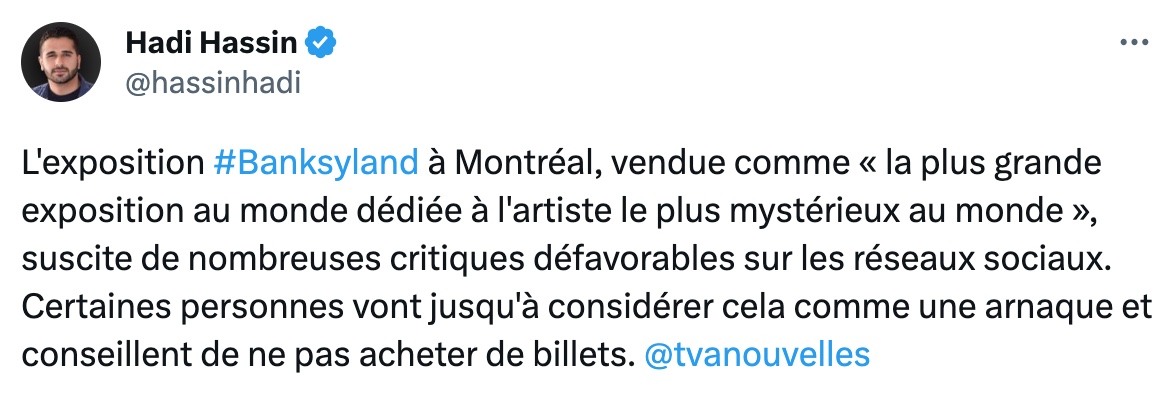This screenshot has width=1172, height=396.
Task: Click the word Certaines starting fourth line
Action: [87, 307]
